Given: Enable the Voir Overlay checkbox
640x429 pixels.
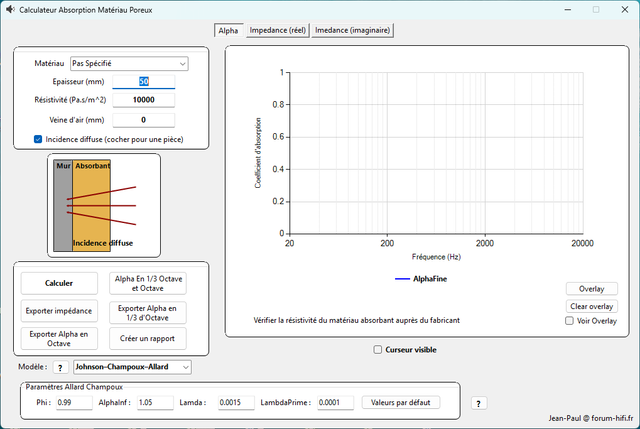Looking at the screenshot, I should point(569,321).
